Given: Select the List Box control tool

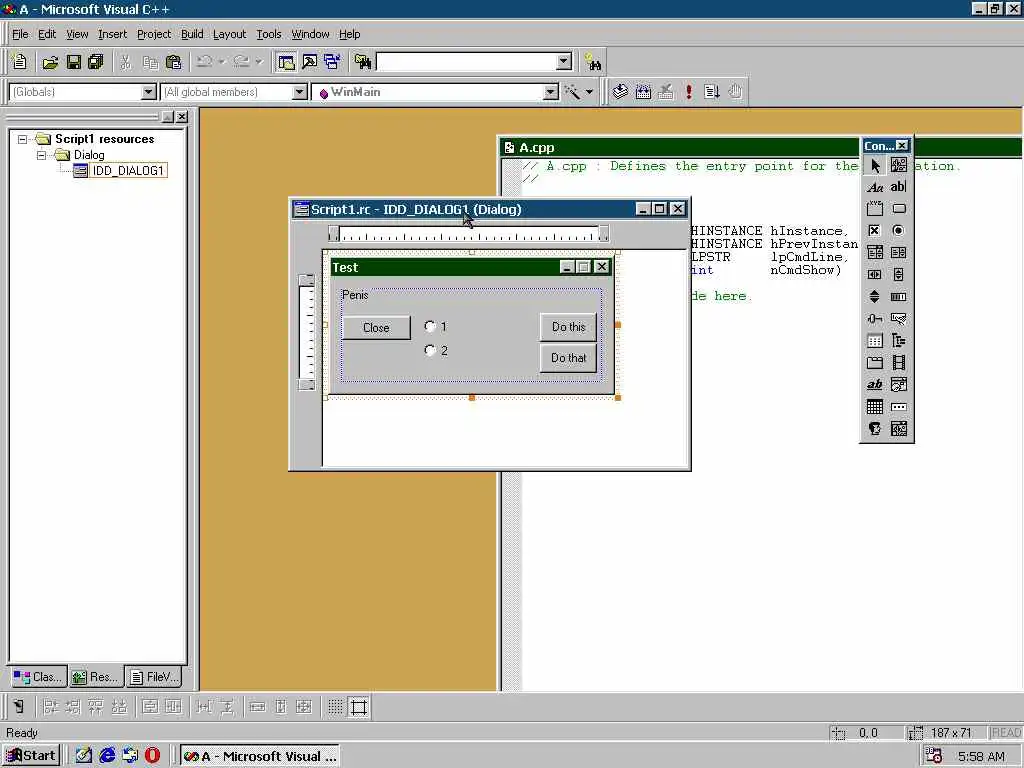Looking at the screenshot, I should click(899, 253).
